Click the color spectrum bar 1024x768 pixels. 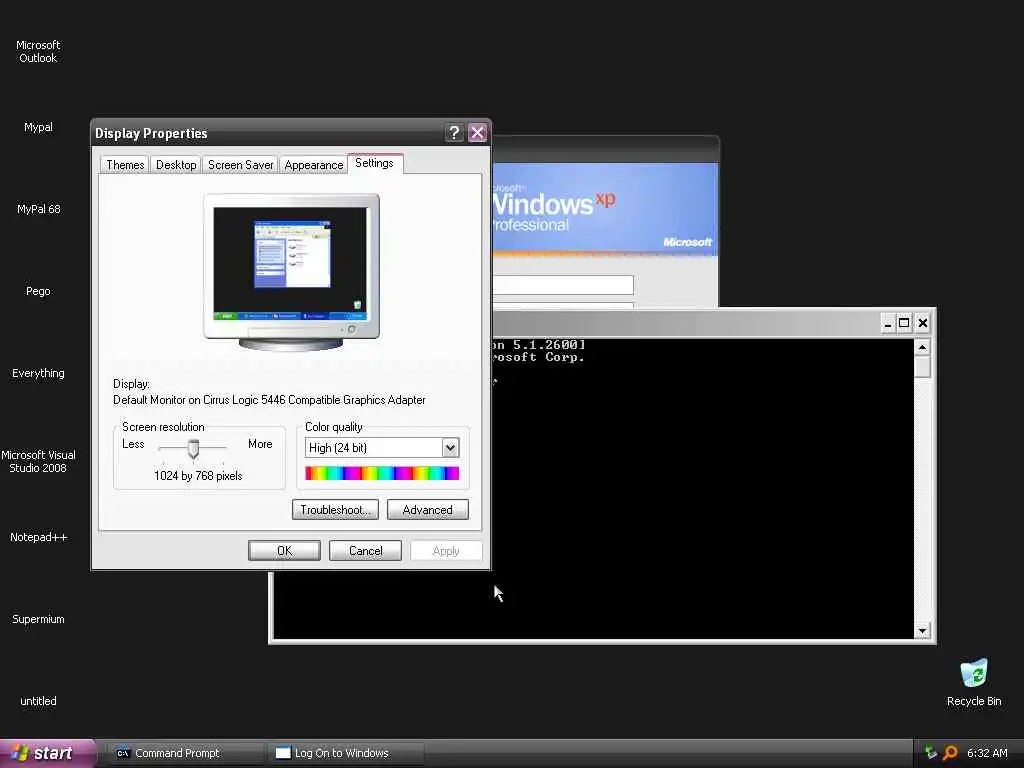(382, 473)
